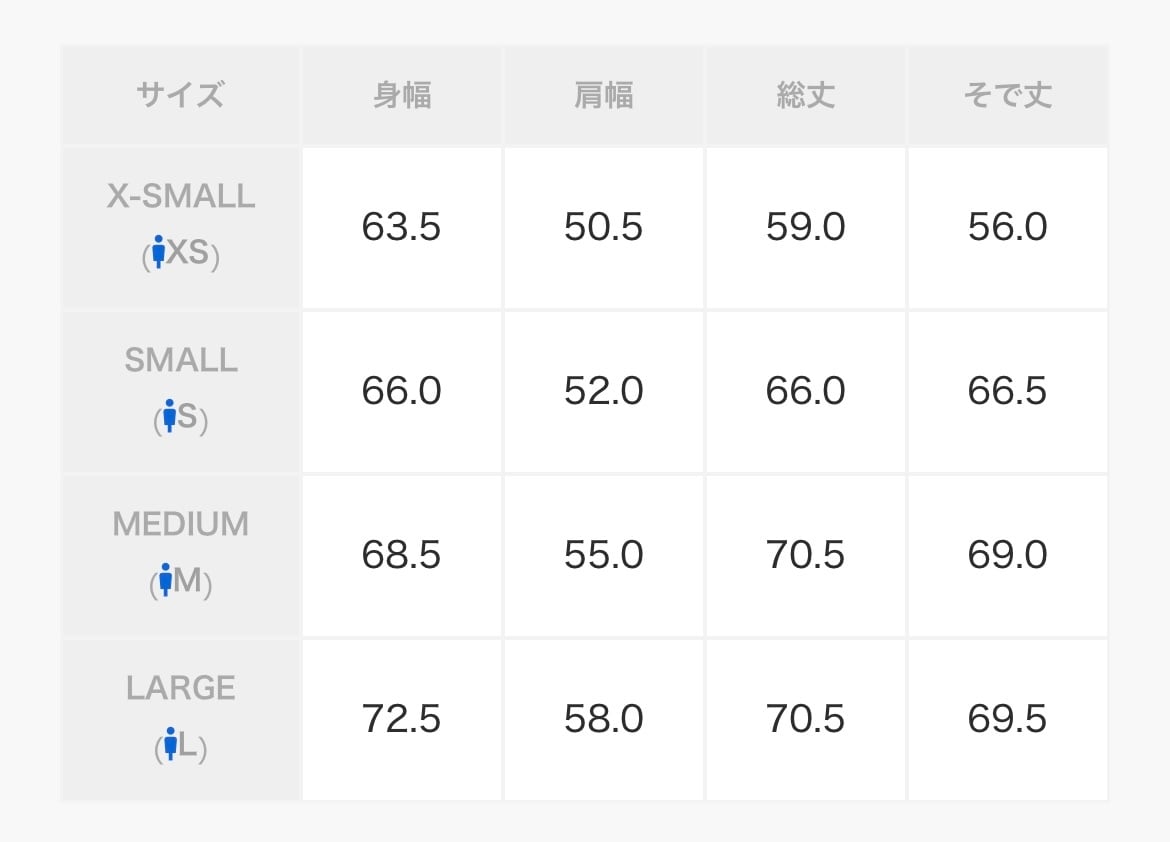Click the 肩幅 column header

click(604, 96)
